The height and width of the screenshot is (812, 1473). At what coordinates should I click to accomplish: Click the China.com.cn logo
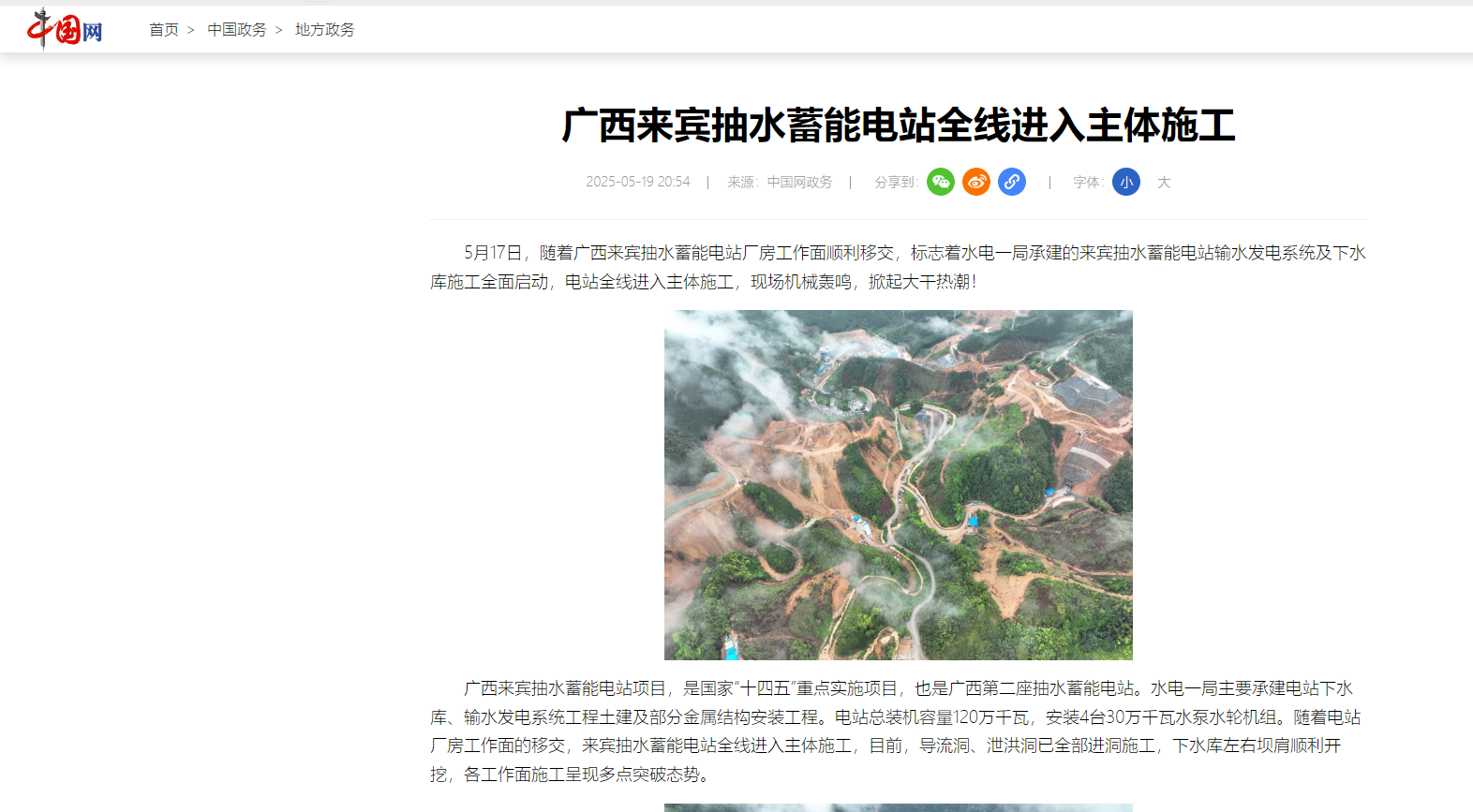click(x=65, y=29)
